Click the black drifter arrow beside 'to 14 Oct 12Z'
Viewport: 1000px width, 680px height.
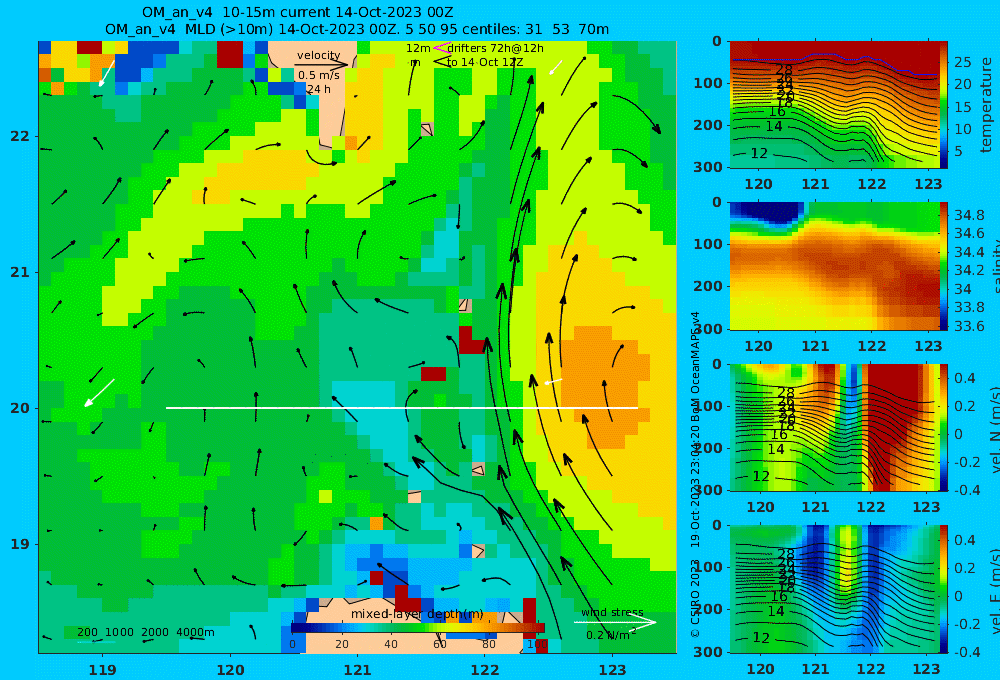point(440,62)
